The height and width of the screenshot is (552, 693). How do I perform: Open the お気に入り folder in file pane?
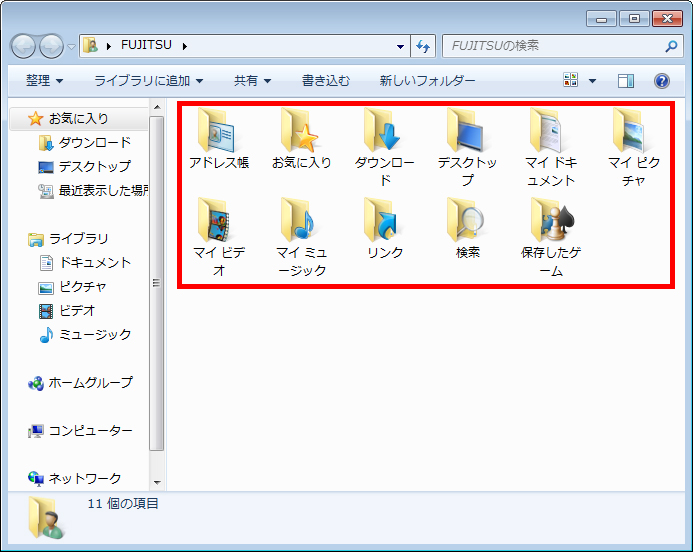tap(301, 139)
